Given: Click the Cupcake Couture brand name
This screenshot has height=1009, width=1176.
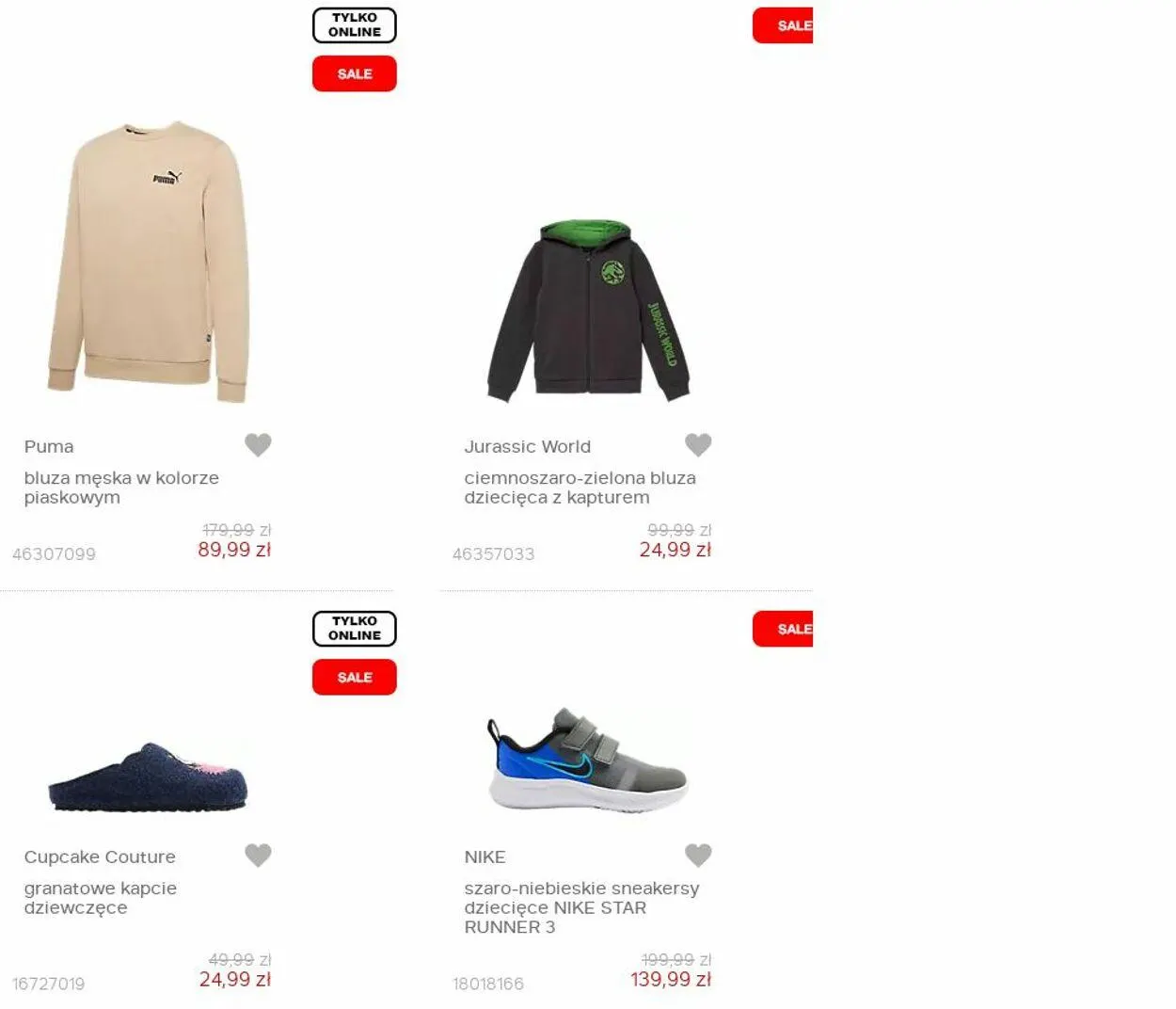Looking at the screenshot, I should pyautogui.click(x=100, y=857).
